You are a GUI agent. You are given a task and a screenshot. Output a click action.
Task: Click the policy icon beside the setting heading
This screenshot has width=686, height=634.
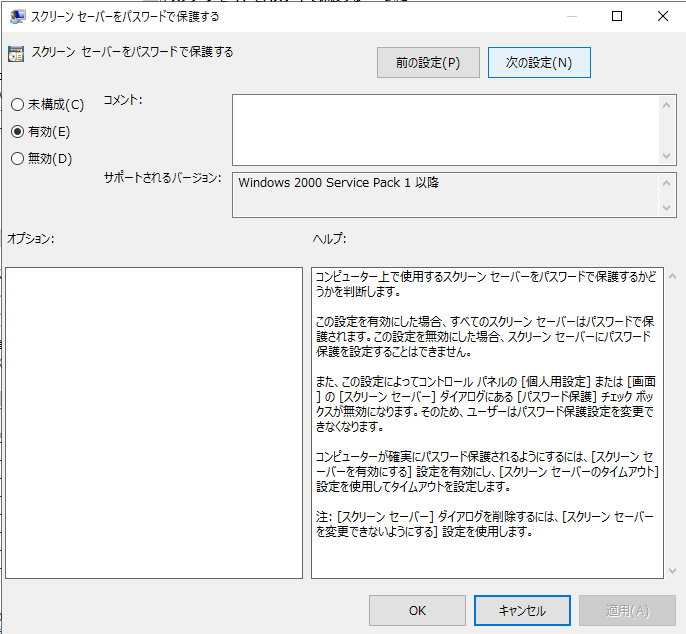point(16,54)
